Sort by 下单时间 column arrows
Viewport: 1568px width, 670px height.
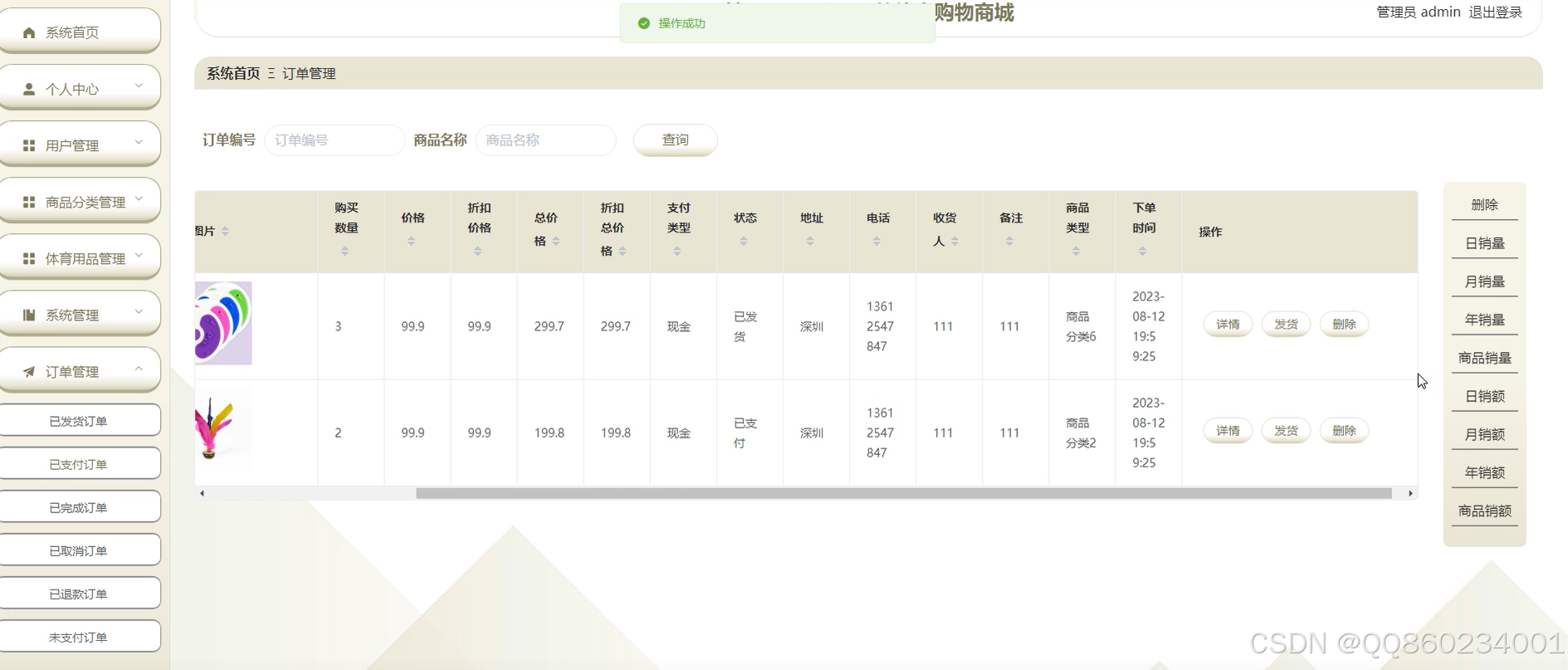(1141, 251)
